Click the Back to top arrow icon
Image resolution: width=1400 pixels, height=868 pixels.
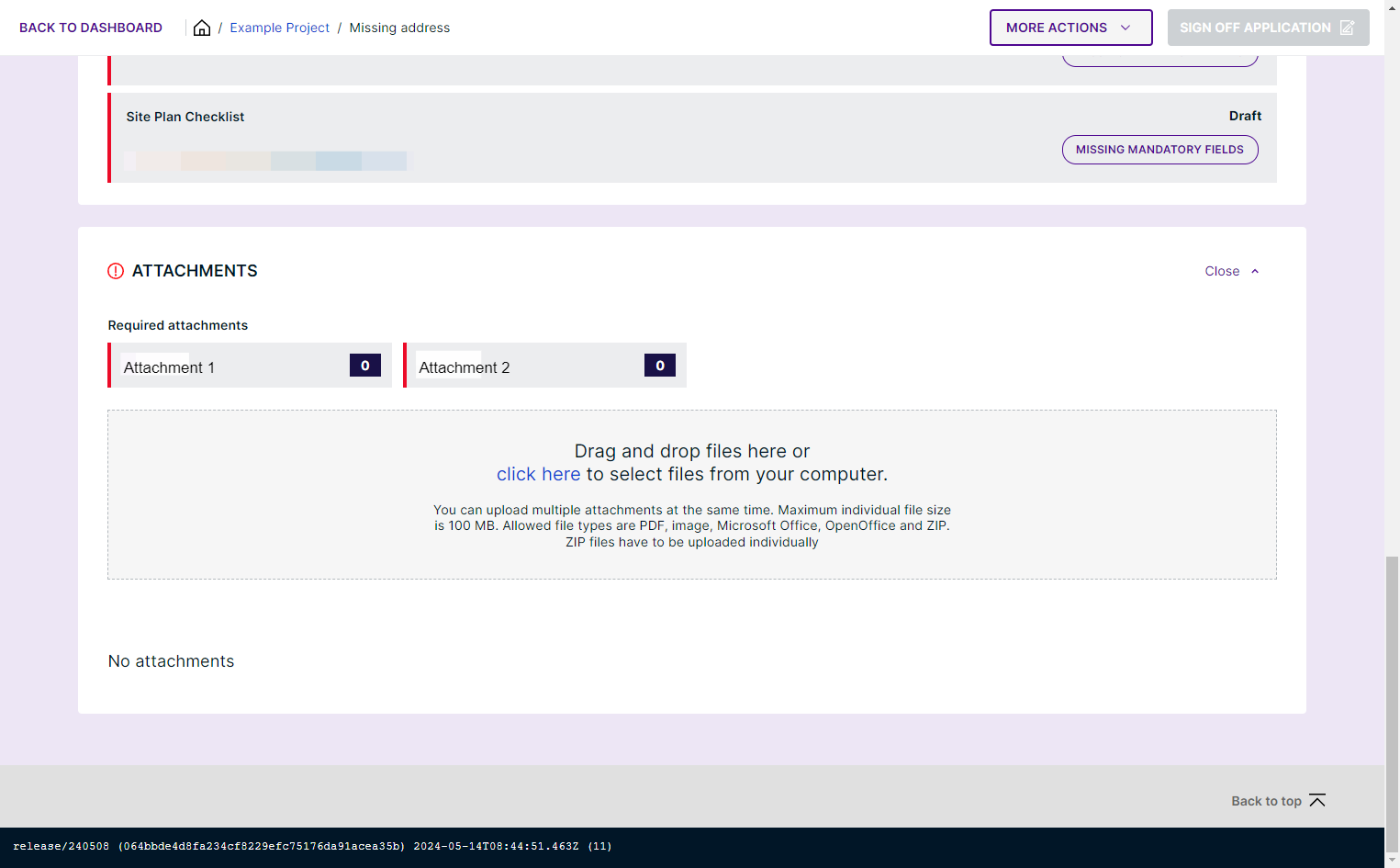pyautogui.click(x=1317, y=801)
